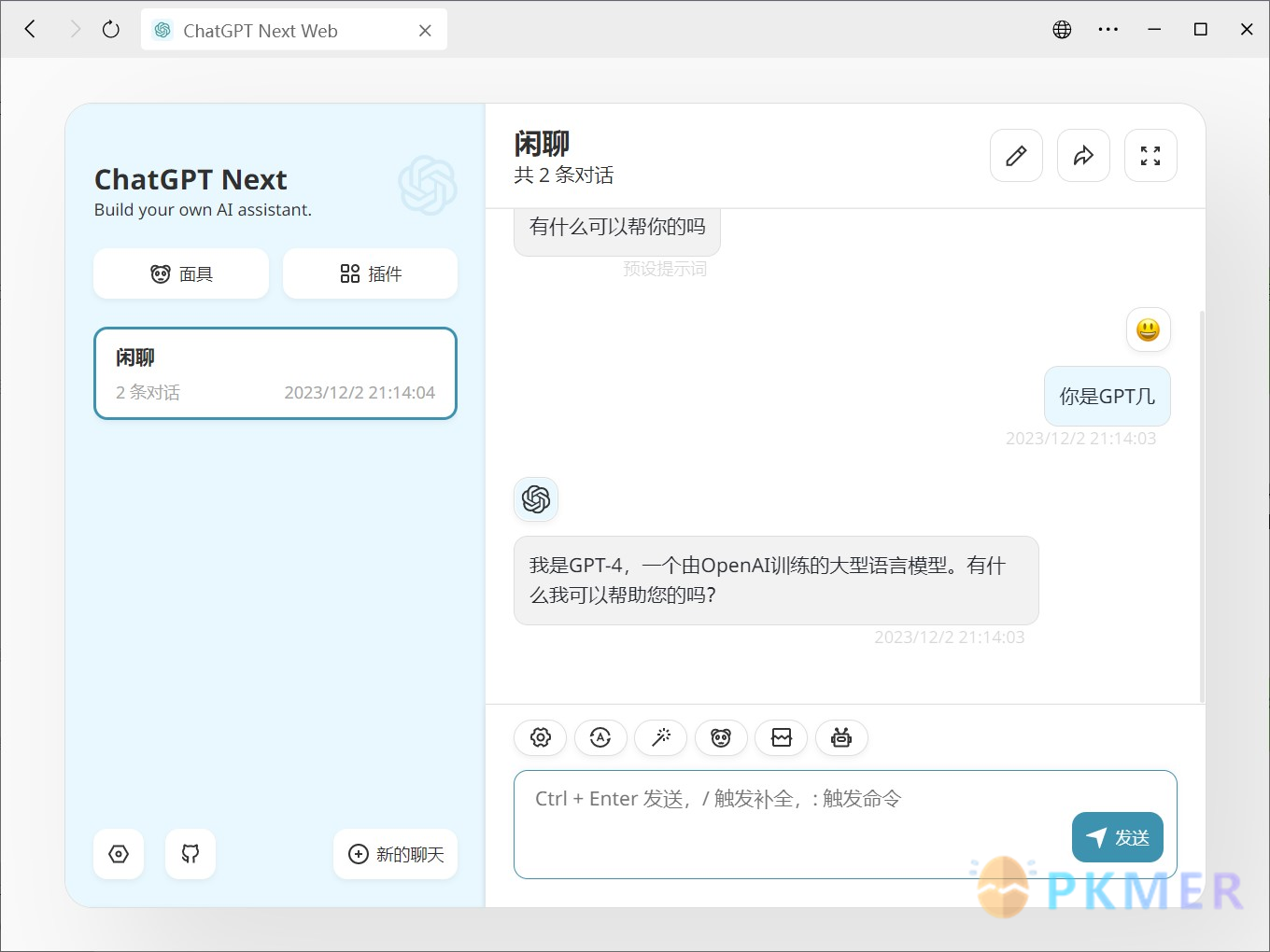Reload the page with the refresh icon

[x=110, y=30]
